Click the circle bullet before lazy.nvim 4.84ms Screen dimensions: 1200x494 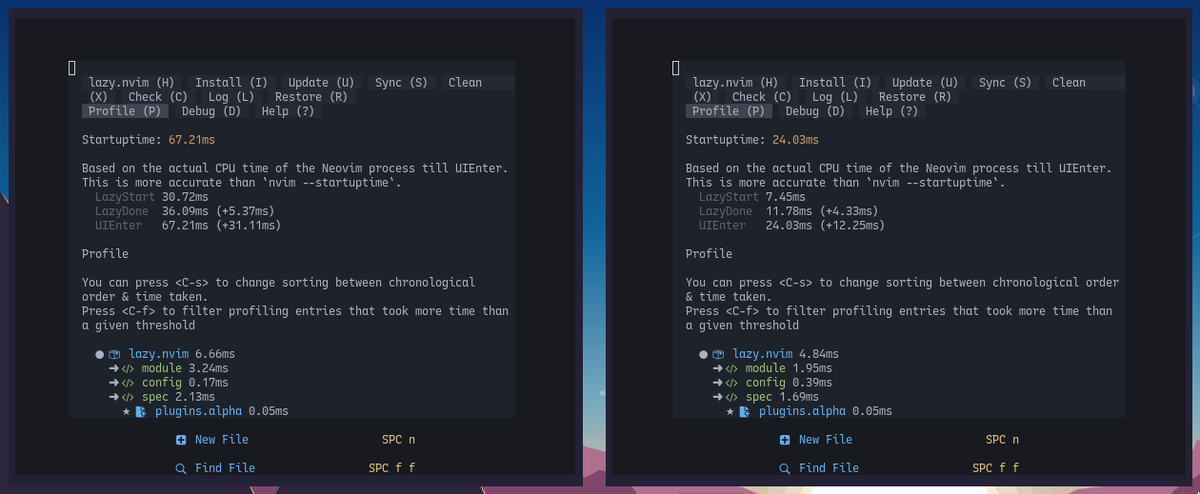pyautogui.click(x=704, y=354)
